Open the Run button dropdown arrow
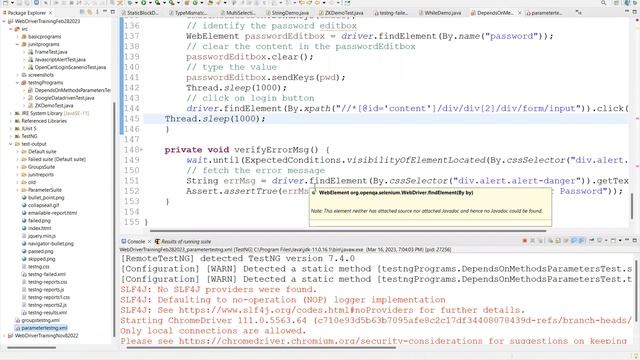Viewport: 640px width, 360px height. tap(150, 3)
